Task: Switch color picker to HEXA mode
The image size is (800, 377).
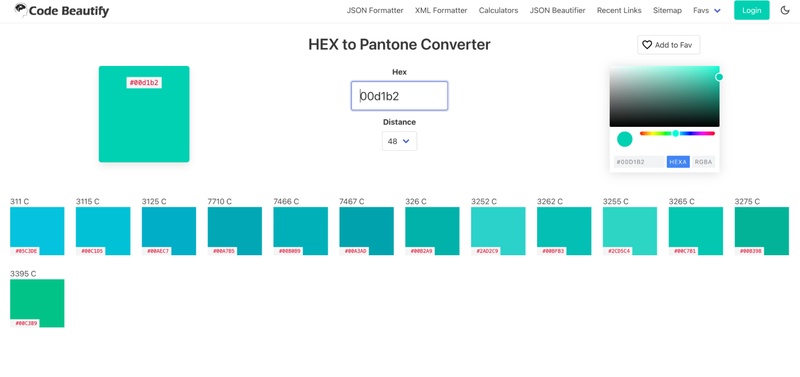Action: [x=678, y=162]
